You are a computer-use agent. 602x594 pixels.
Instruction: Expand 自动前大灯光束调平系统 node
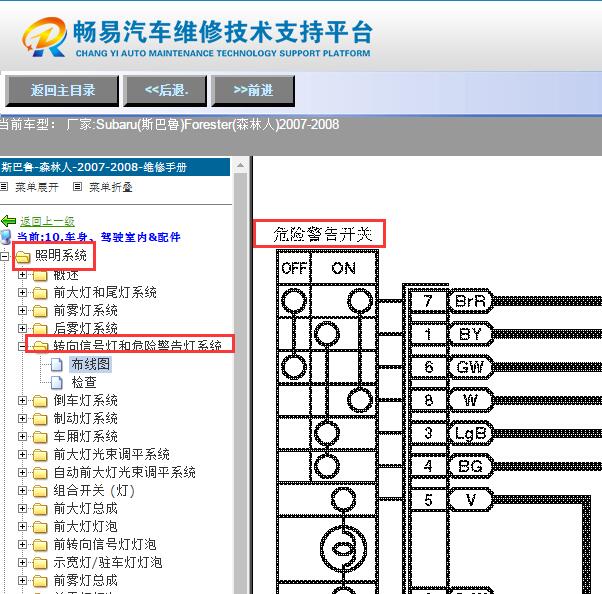[22, 472]
